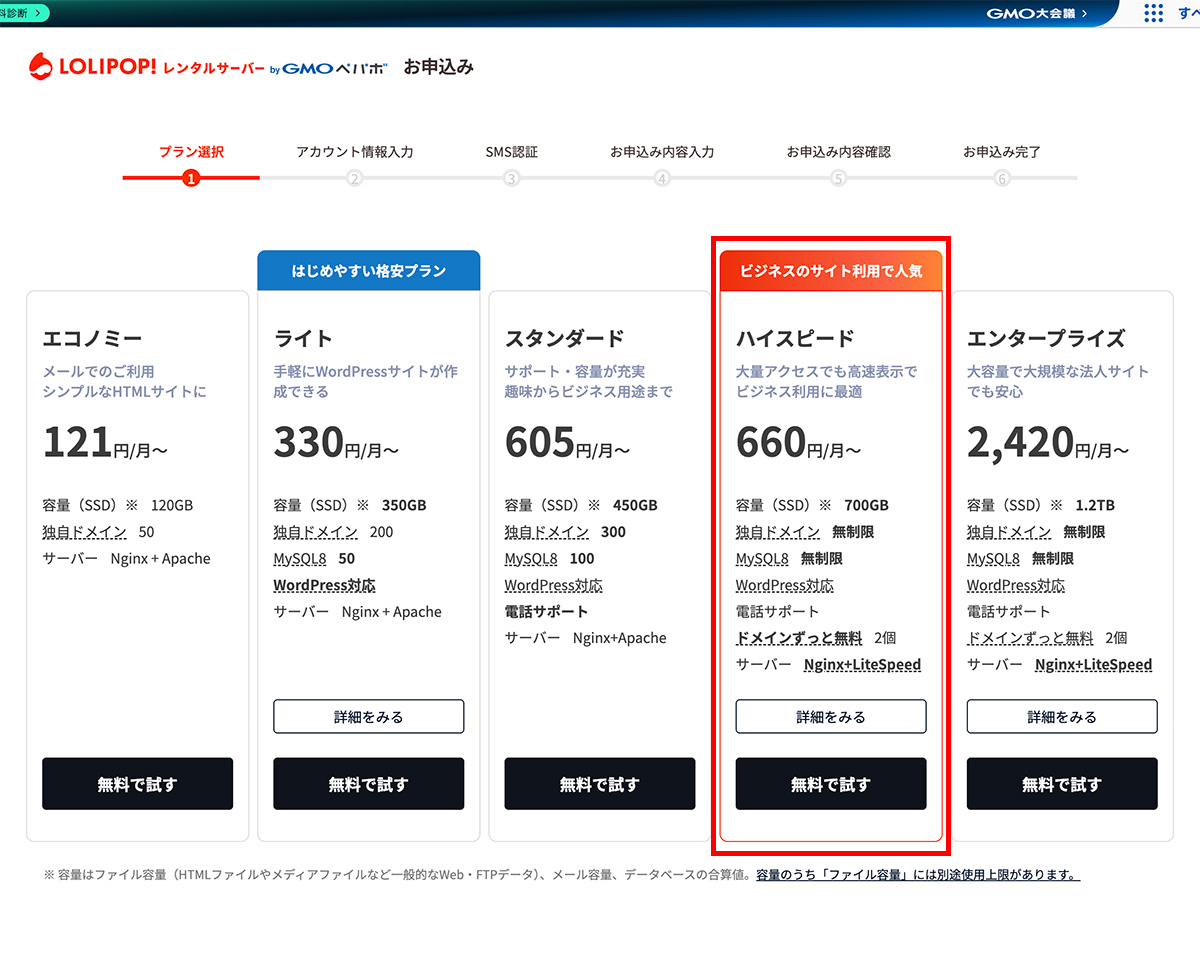Click step indicator 2 for アカウント情報入力
Screen dimensions: 1200x954
[x=355, y=180]
